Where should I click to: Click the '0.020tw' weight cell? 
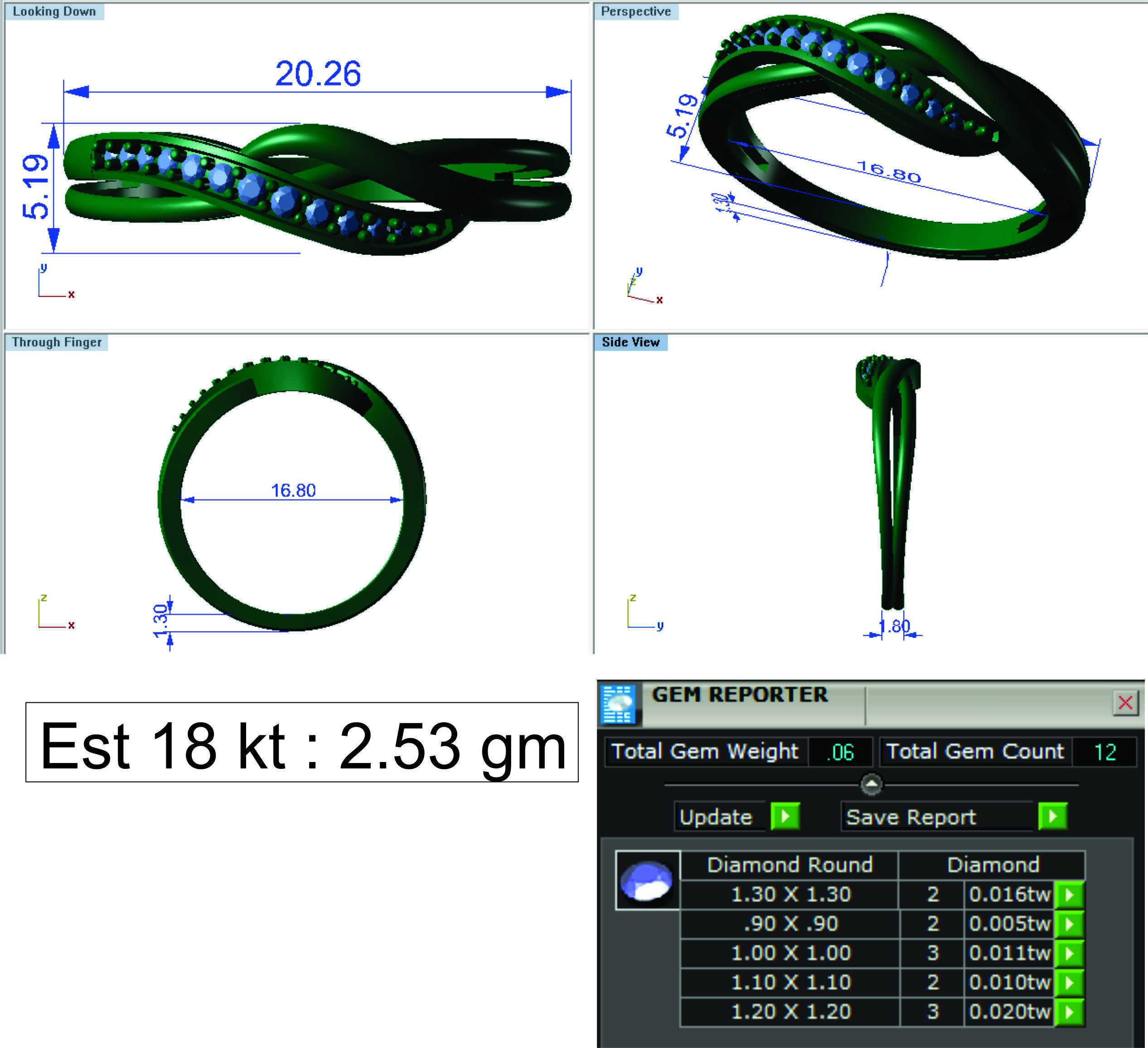click(x=1010, y=1012)
